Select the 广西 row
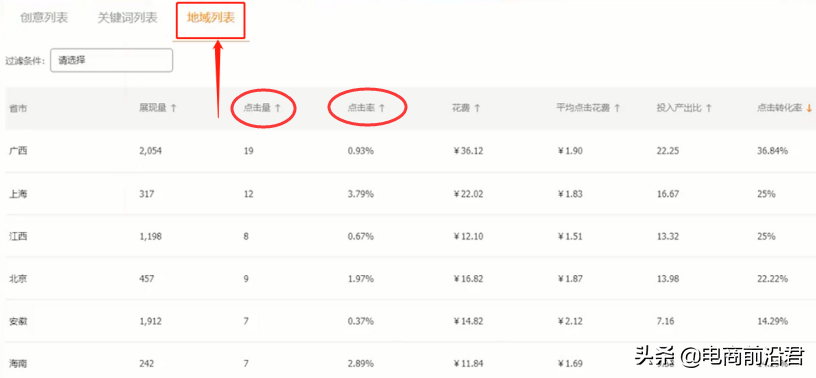 (408, 151)
